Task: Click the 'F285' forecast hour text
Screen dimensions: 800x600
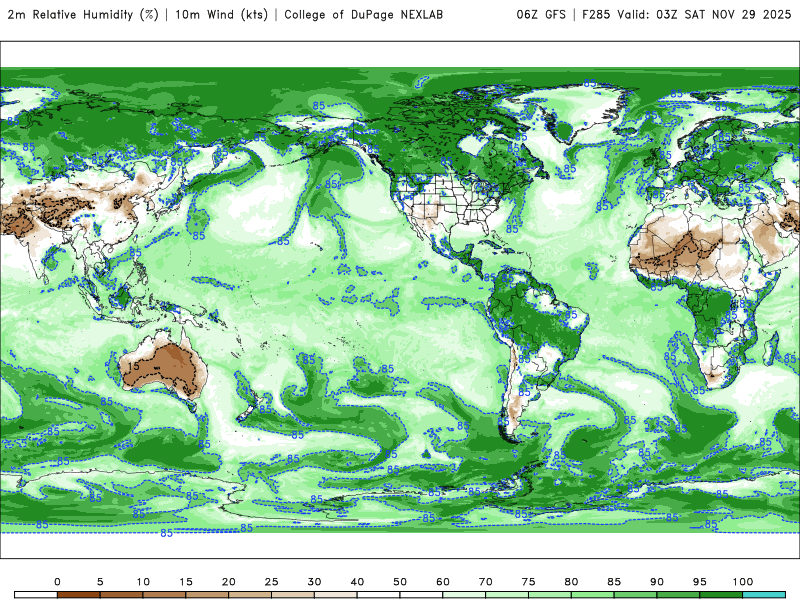Action: pyautogui.click(x=596, y=15)
